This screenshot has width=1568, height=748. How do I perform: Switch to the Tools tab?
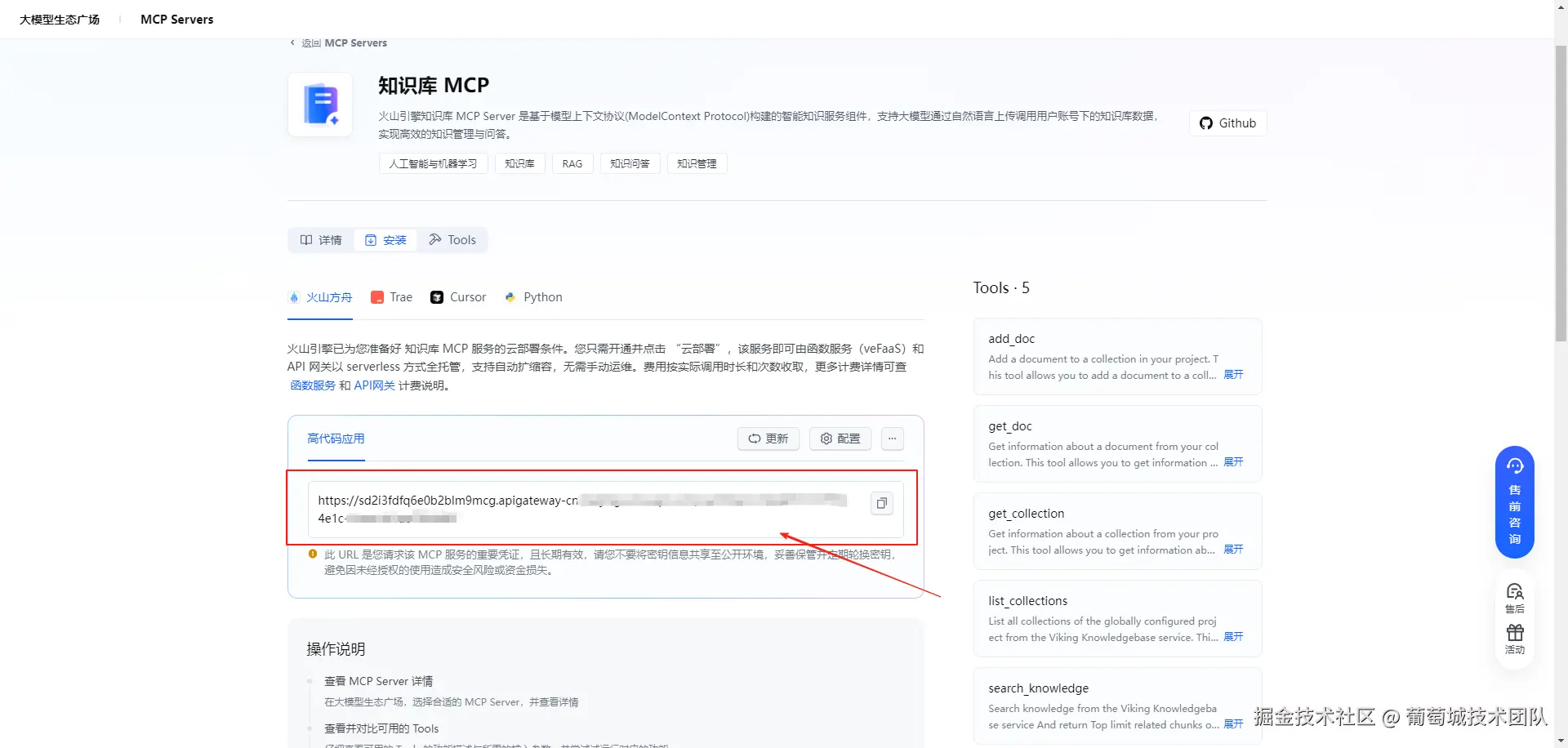point(452,240)
